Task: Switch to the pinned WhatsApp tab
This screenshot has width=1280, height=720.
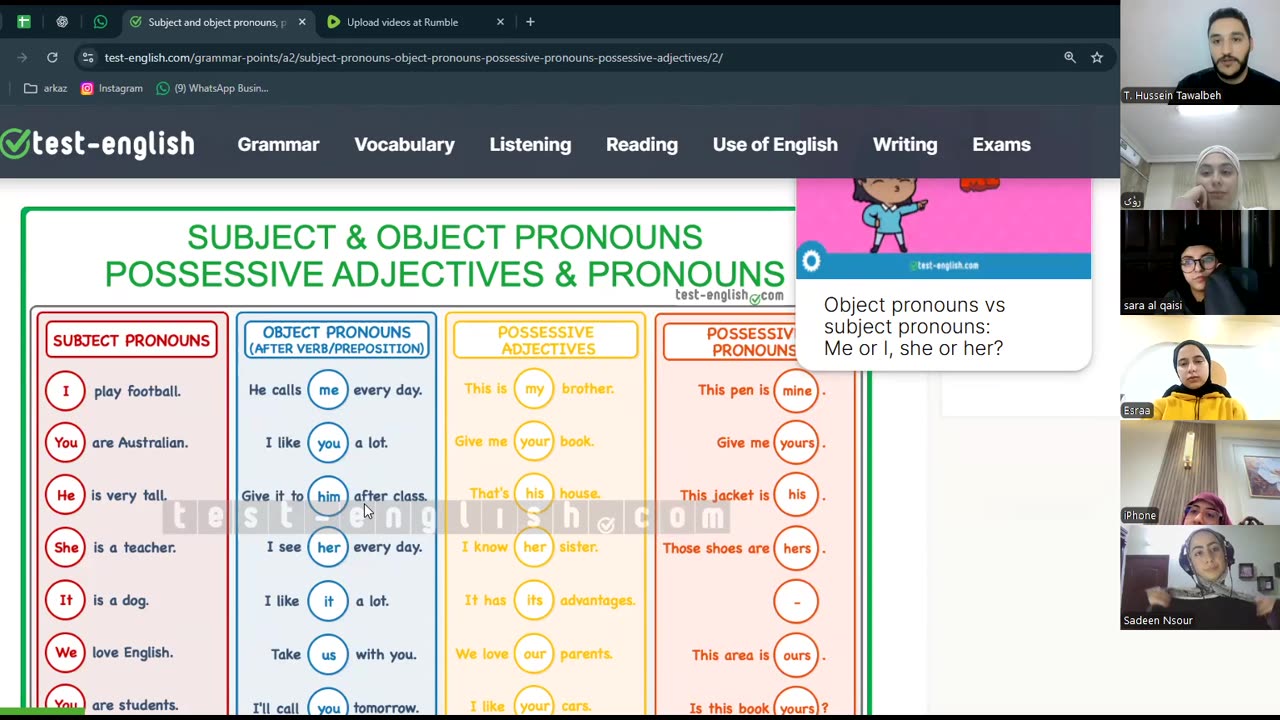Action: (100, 22)
